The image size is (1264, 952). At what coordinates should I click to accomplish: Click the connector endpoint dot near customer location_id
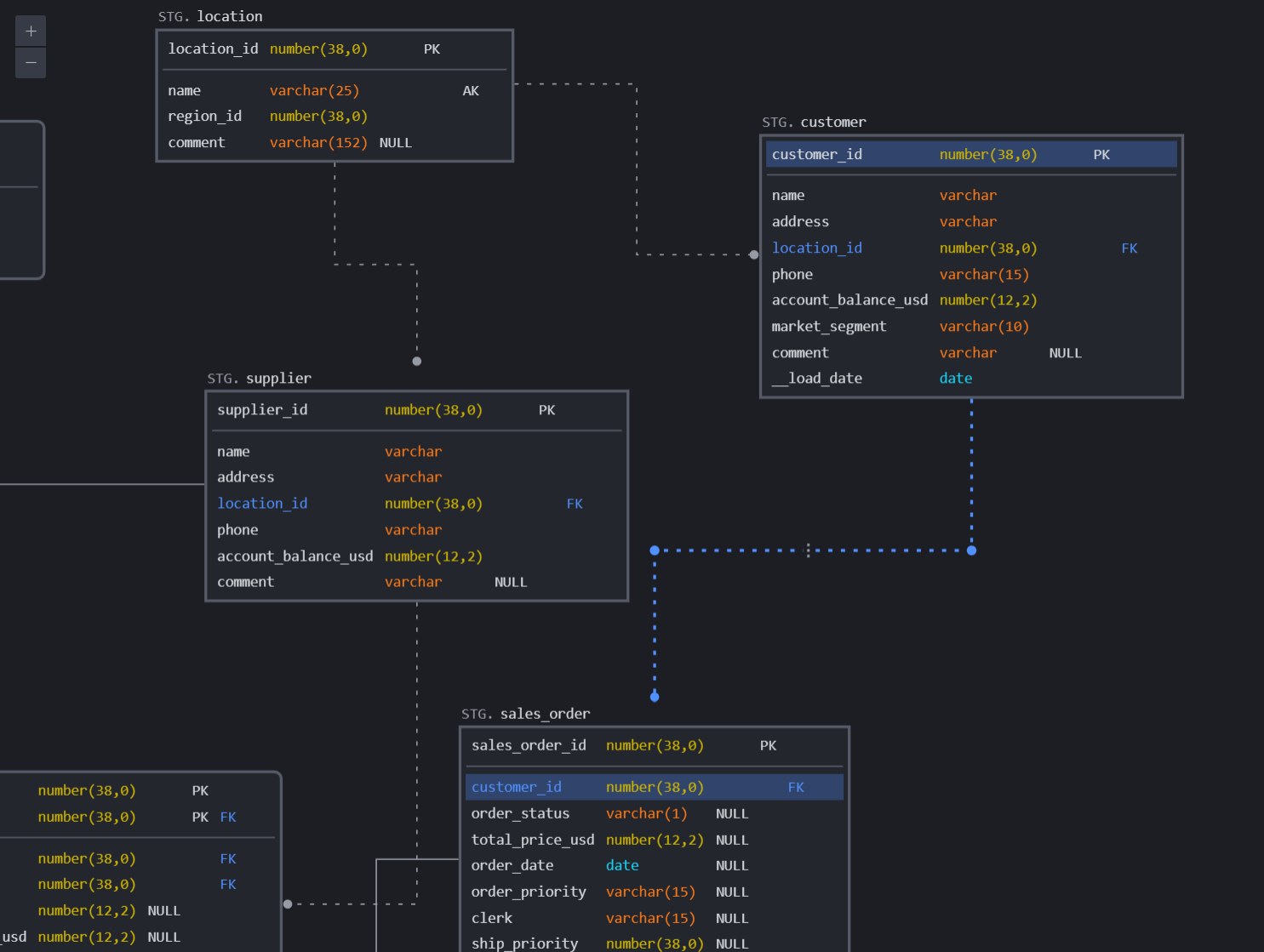tap(753, 254)
